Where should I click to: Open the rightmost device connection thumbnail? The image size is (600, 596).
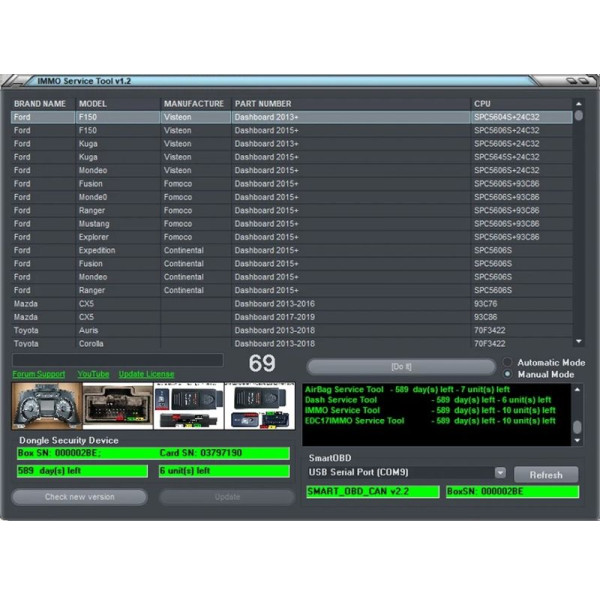coord(260,405)
